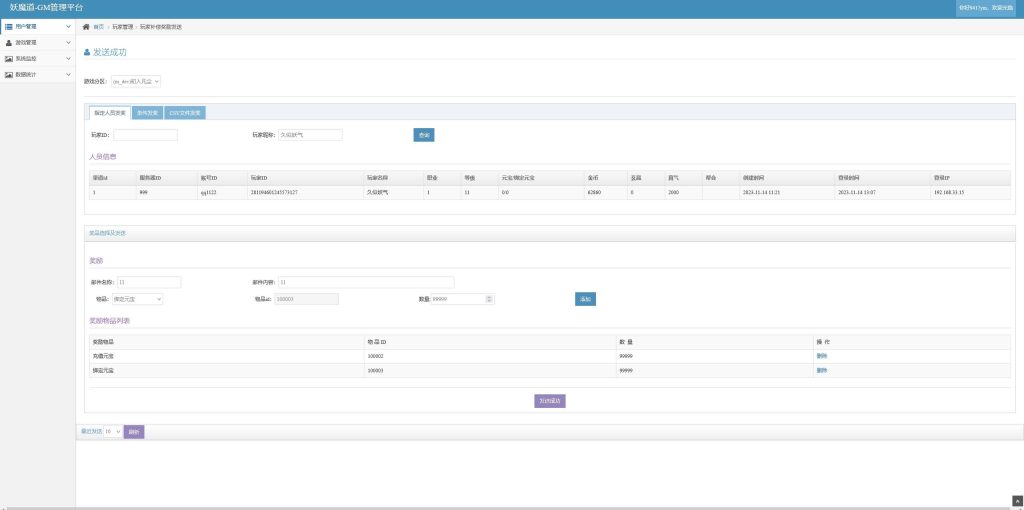The width and height of the screenshot is (1024, 510).
Task: Open the 游戏分区 server dropdown
Action: 135,81
